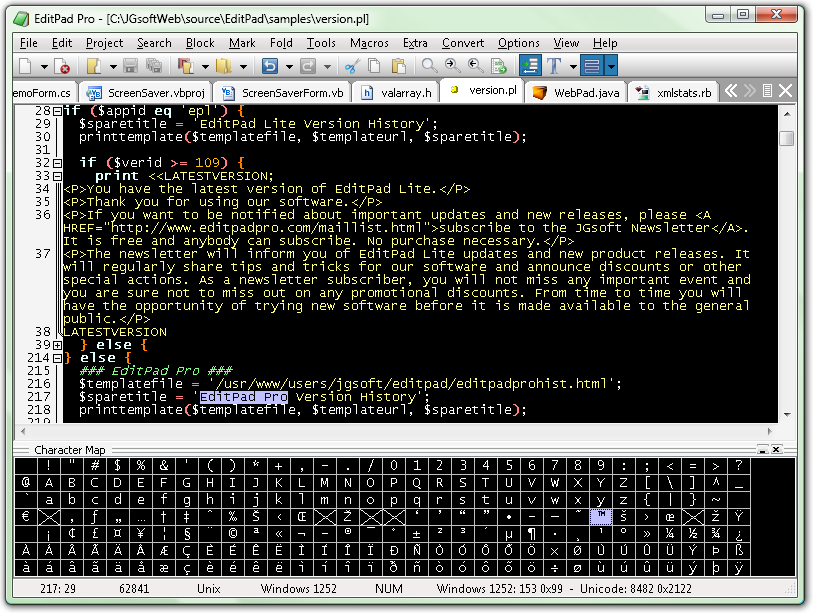This screenshot has width=813, height=613.
Task: Select the copyright symbol in Character Map
Action: pyautogui.click(x=232, y=534)
